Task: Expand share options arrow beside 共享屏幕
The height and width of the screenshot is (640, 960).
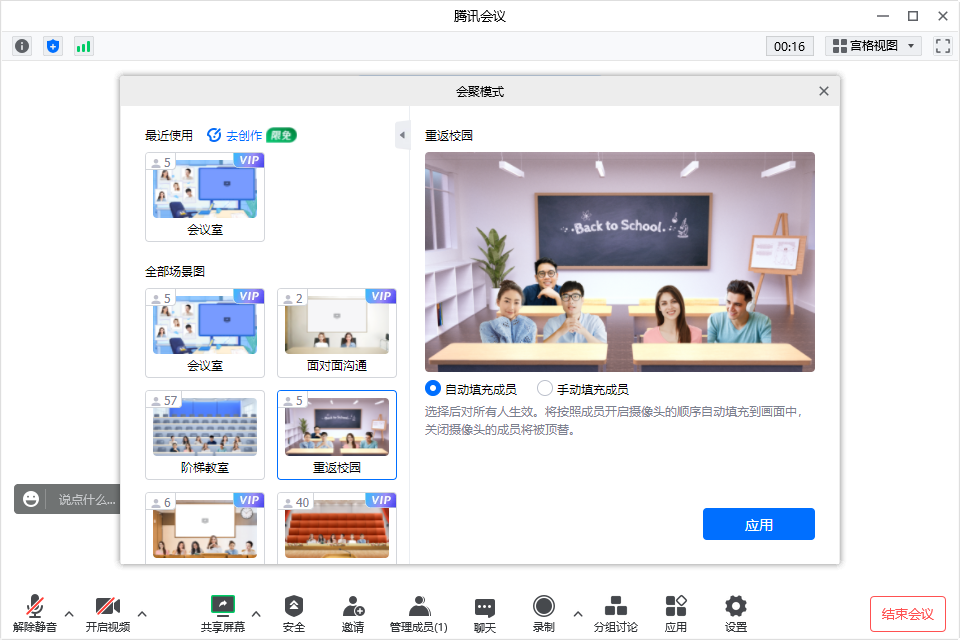Action: pos(257,614)
